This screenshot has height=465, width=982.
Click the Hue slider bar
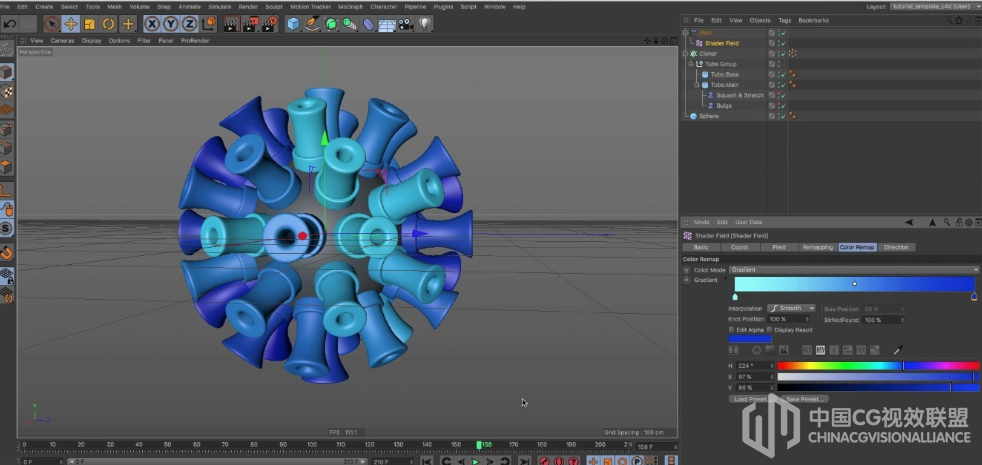[878, 366]
